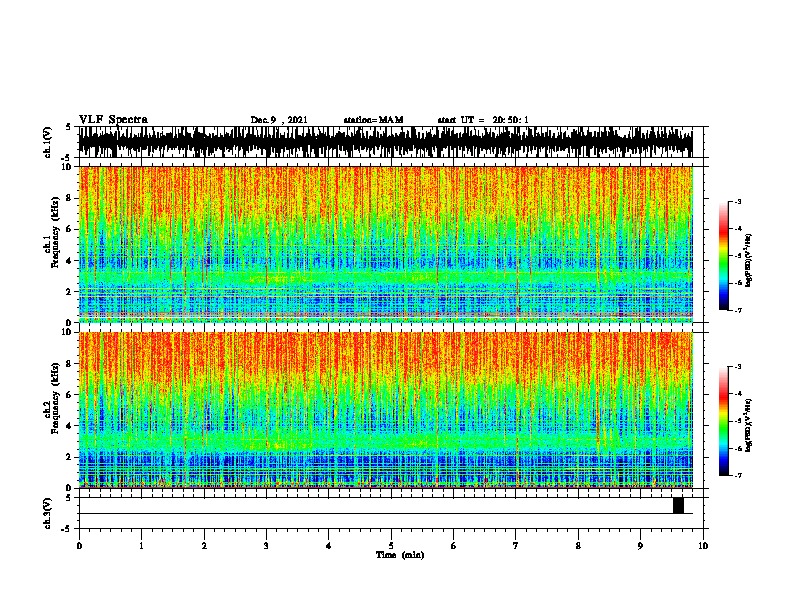Click the "-7" label on the ch.2 color bar
This screenshot has width=792, height=612.
pyautogui.click(x=738, y=475)
